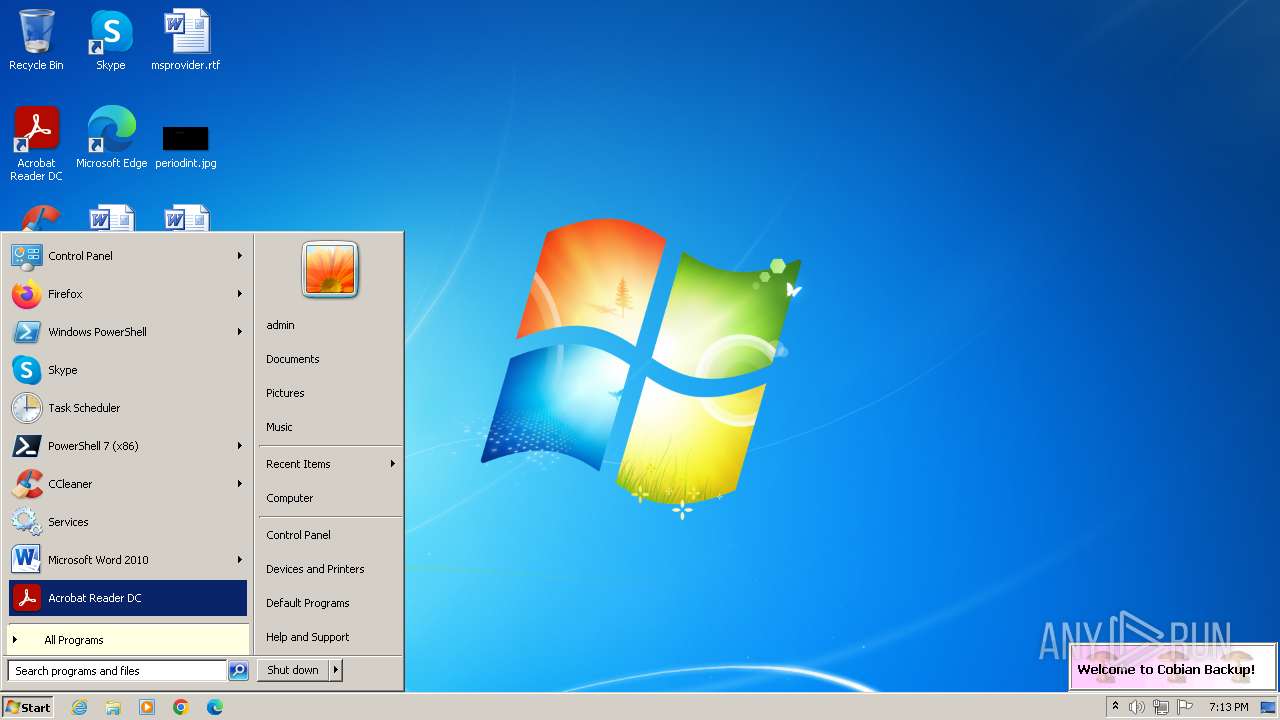Open Internet Explorer from taskbar
The height and width of the screenshot is (720, 1280).
click(x=79, y=707)
